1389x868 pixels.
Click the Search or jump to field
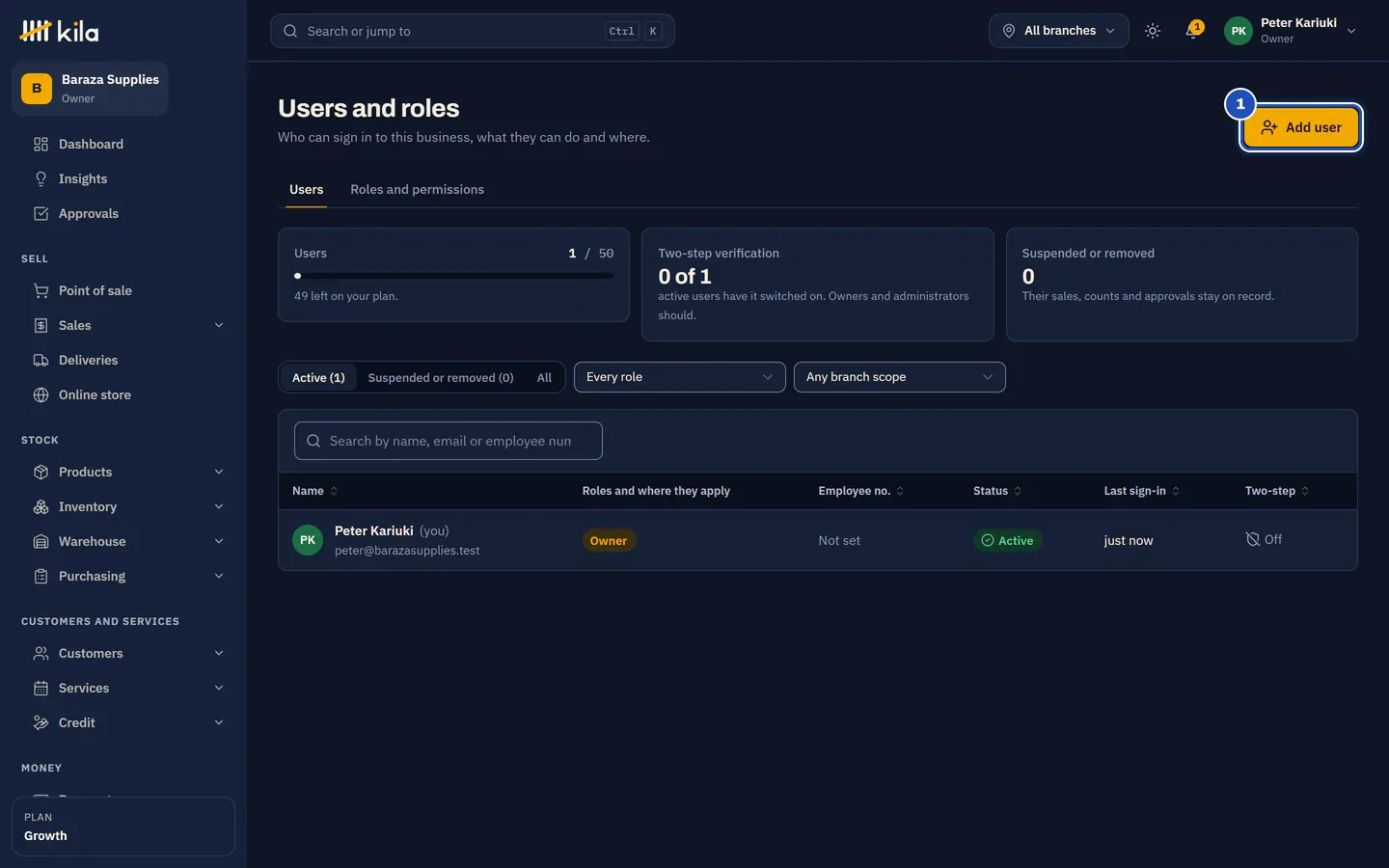473,31
